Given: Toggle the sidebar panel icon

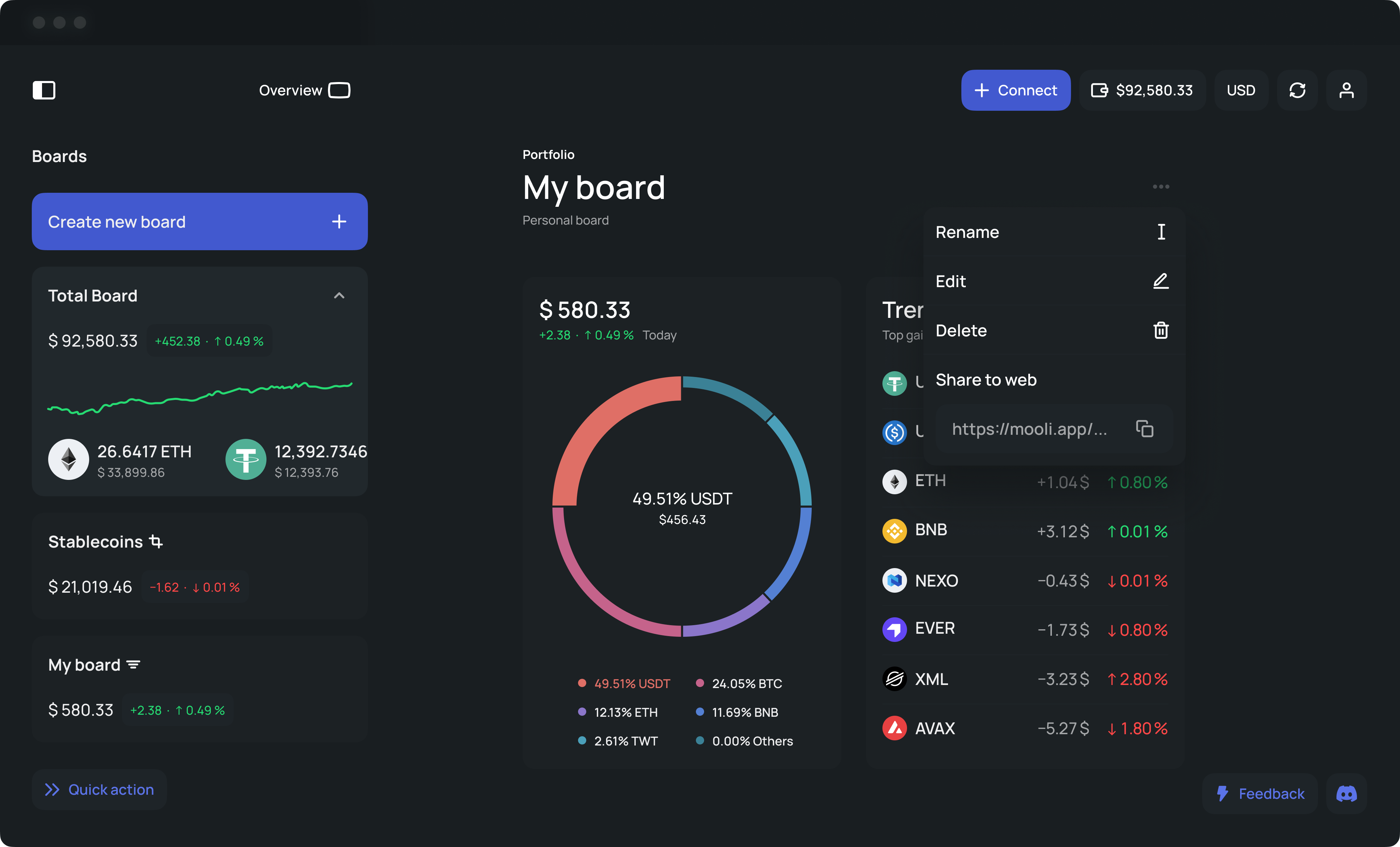Looking at the screenshot, I should tap(44, 90).
